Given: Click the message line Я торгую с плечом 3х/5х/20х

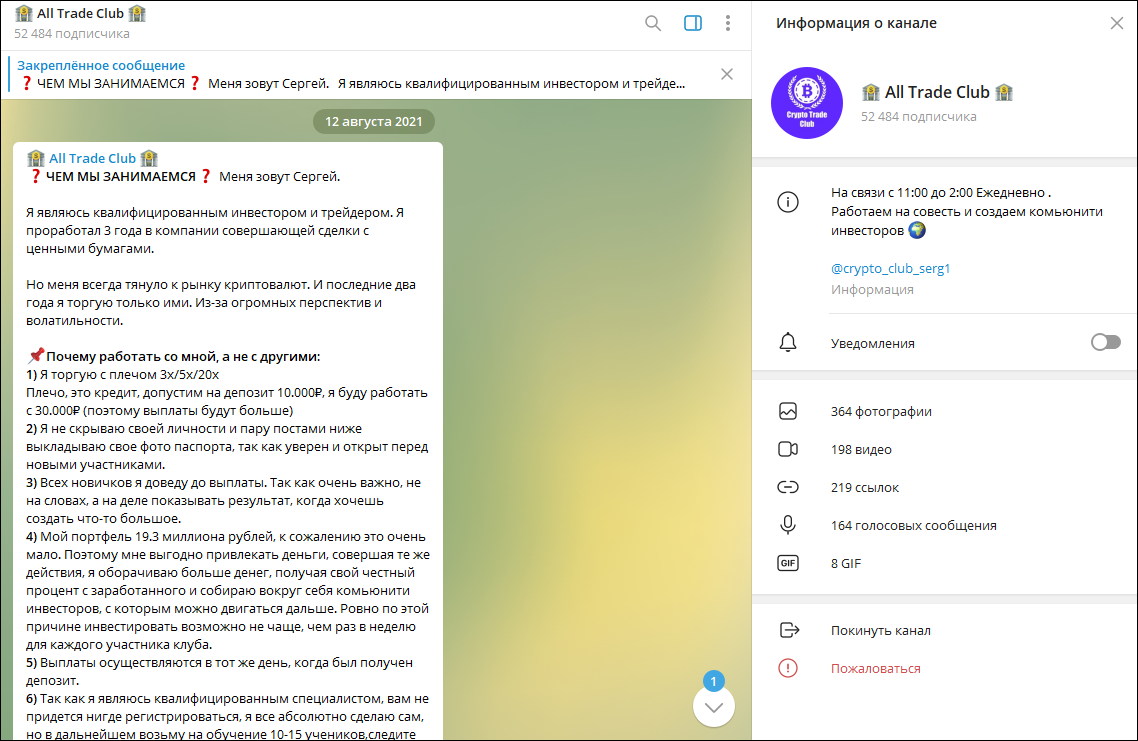Looking at the screenshot, I should (123, 374).
